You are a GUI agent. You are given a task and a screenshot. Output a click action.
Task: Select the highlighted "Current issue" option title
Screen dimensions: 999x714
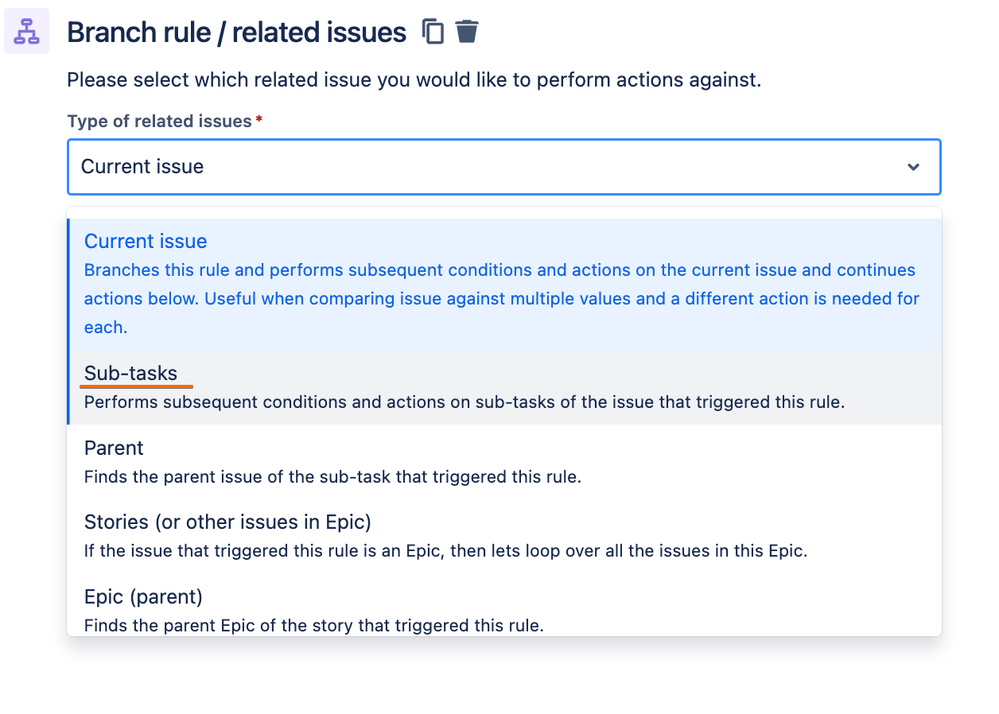145,241
